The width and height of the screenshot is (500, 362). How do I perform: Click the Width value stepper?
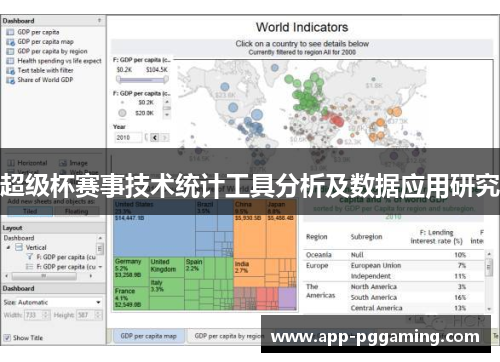(x=46, y=315)
